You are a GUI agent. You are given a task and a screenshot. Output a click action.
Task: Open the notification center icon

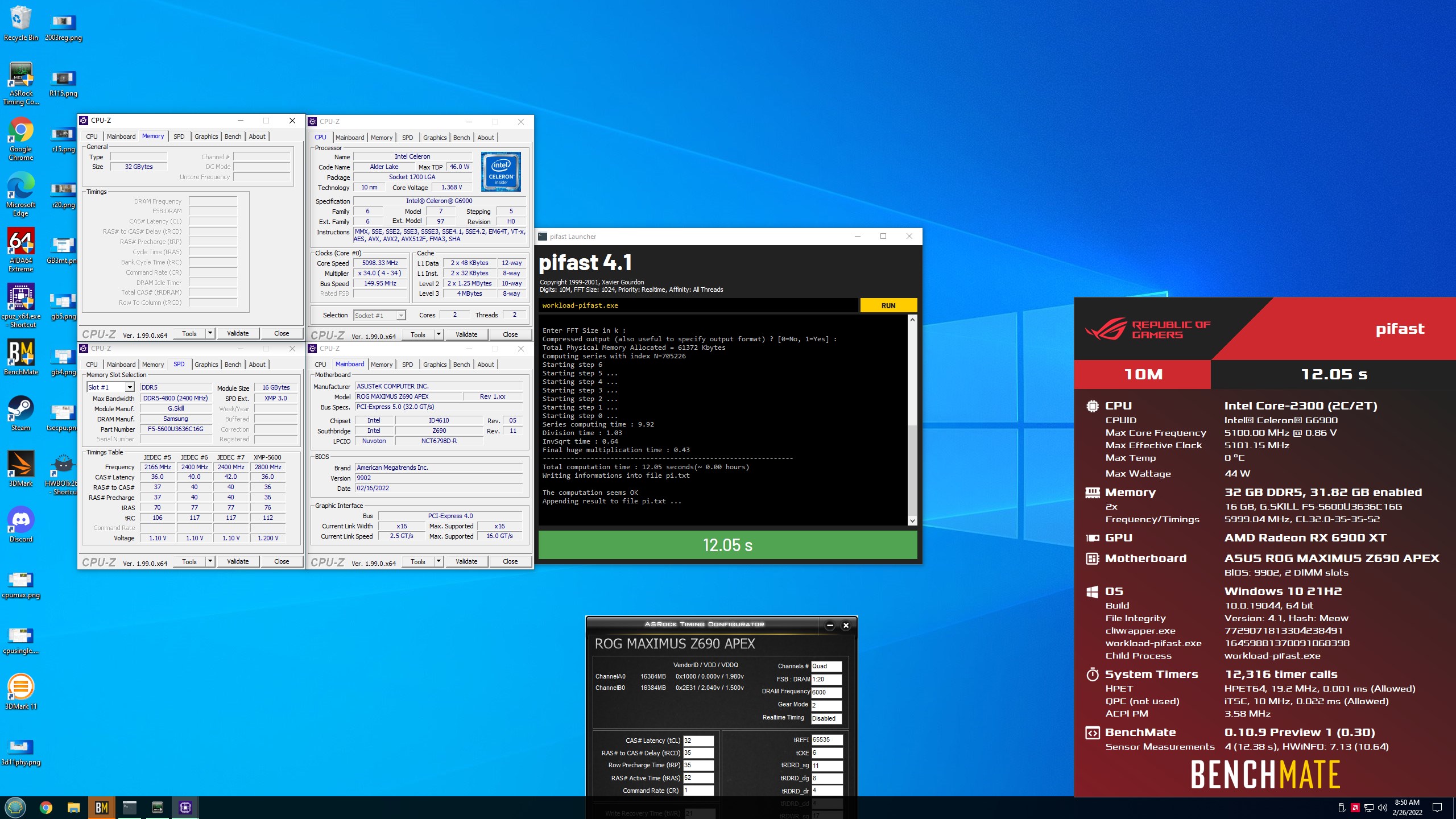[x=1437, y=808]
